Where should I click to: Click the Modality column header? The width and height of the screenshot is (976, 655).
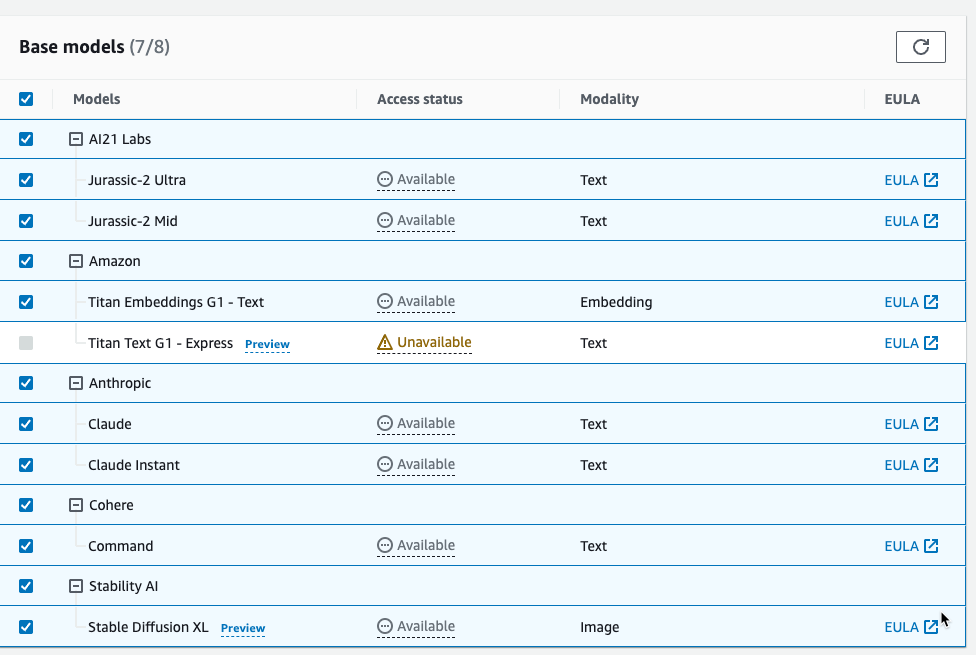click(x=609, y=99)
